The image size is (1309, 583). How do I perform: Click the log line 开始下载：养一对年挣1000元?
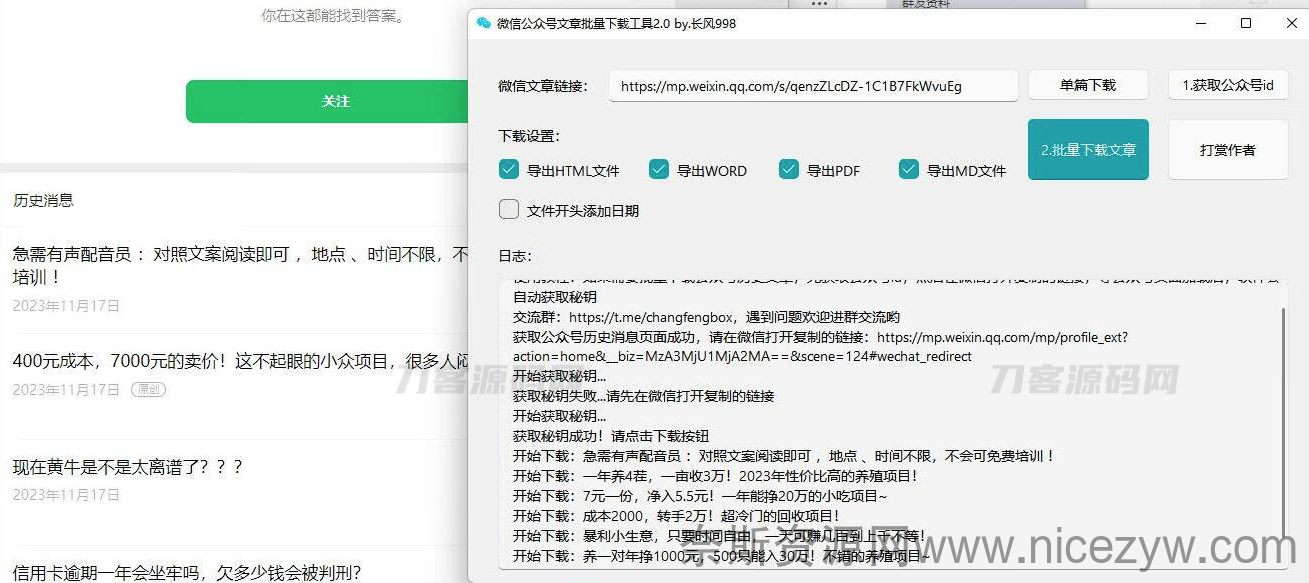pos(721,556)
